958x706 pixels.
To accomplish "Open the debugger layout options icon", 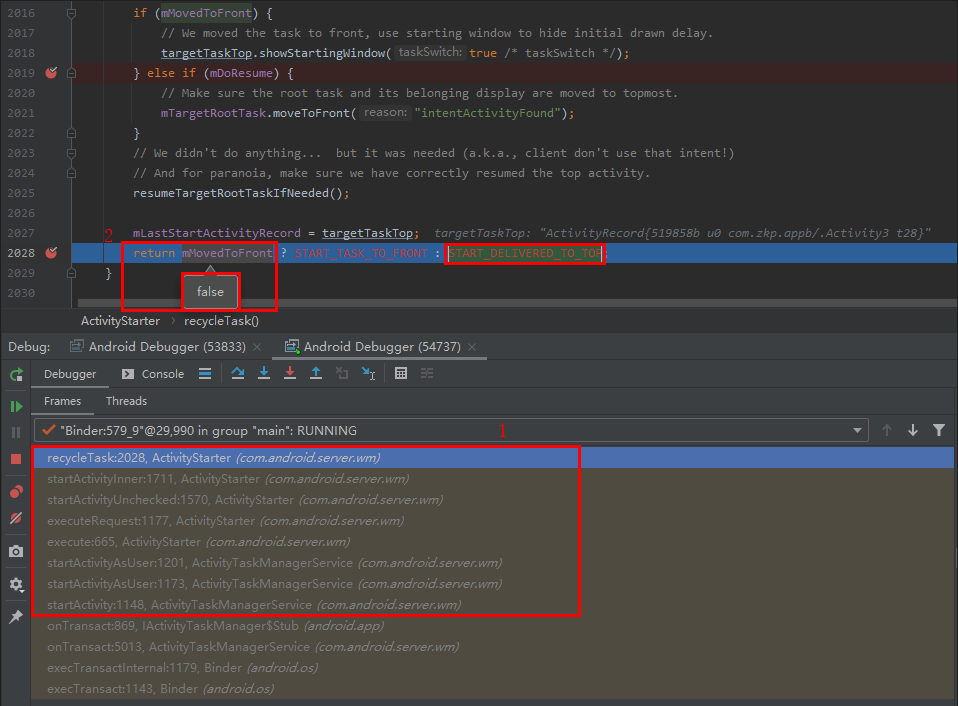I will 205,373.
